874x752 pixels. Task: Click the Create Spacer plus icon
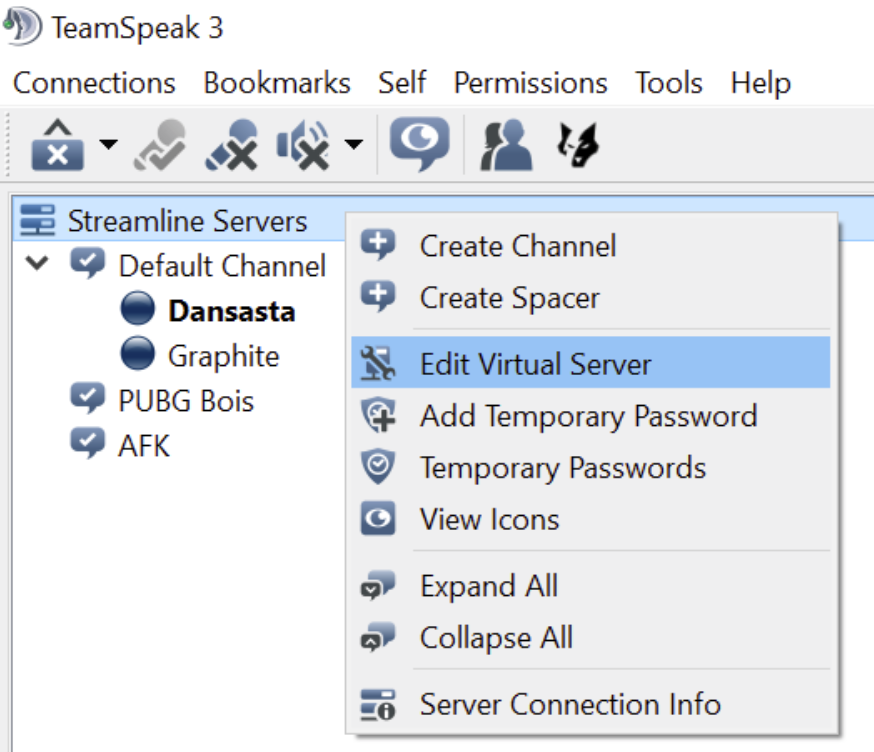click(x=378, y=296)
